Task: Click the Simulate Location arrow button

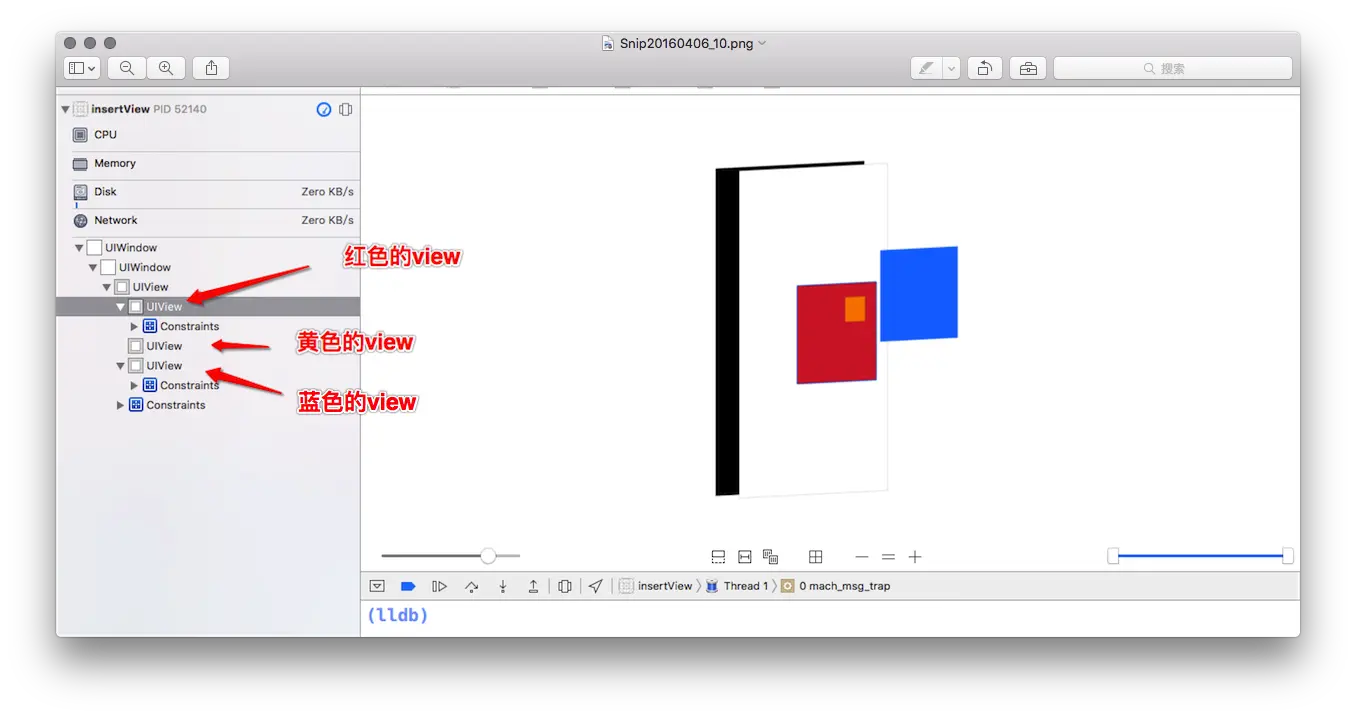Action: [x=596, y=586]
